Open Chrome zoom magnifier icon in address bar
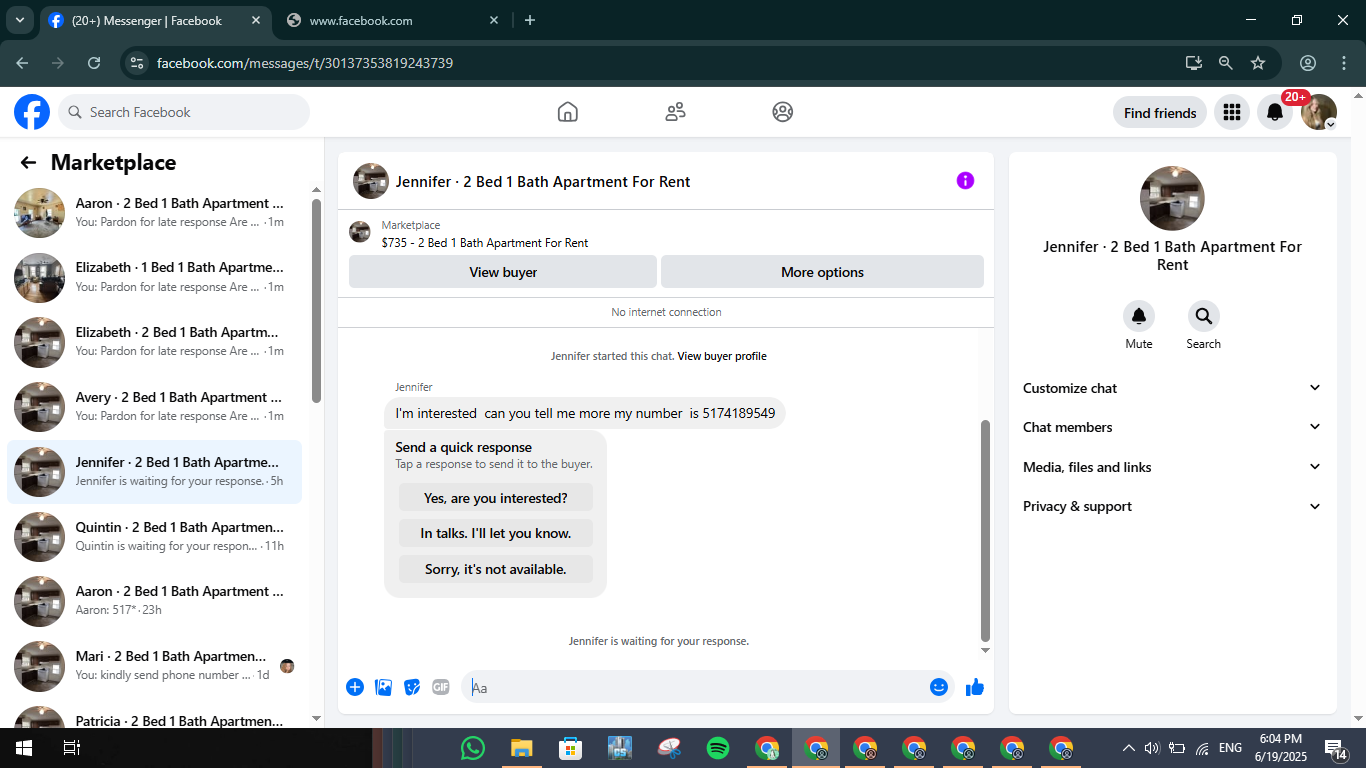 pyautogui.click(x=1226, y=63)
